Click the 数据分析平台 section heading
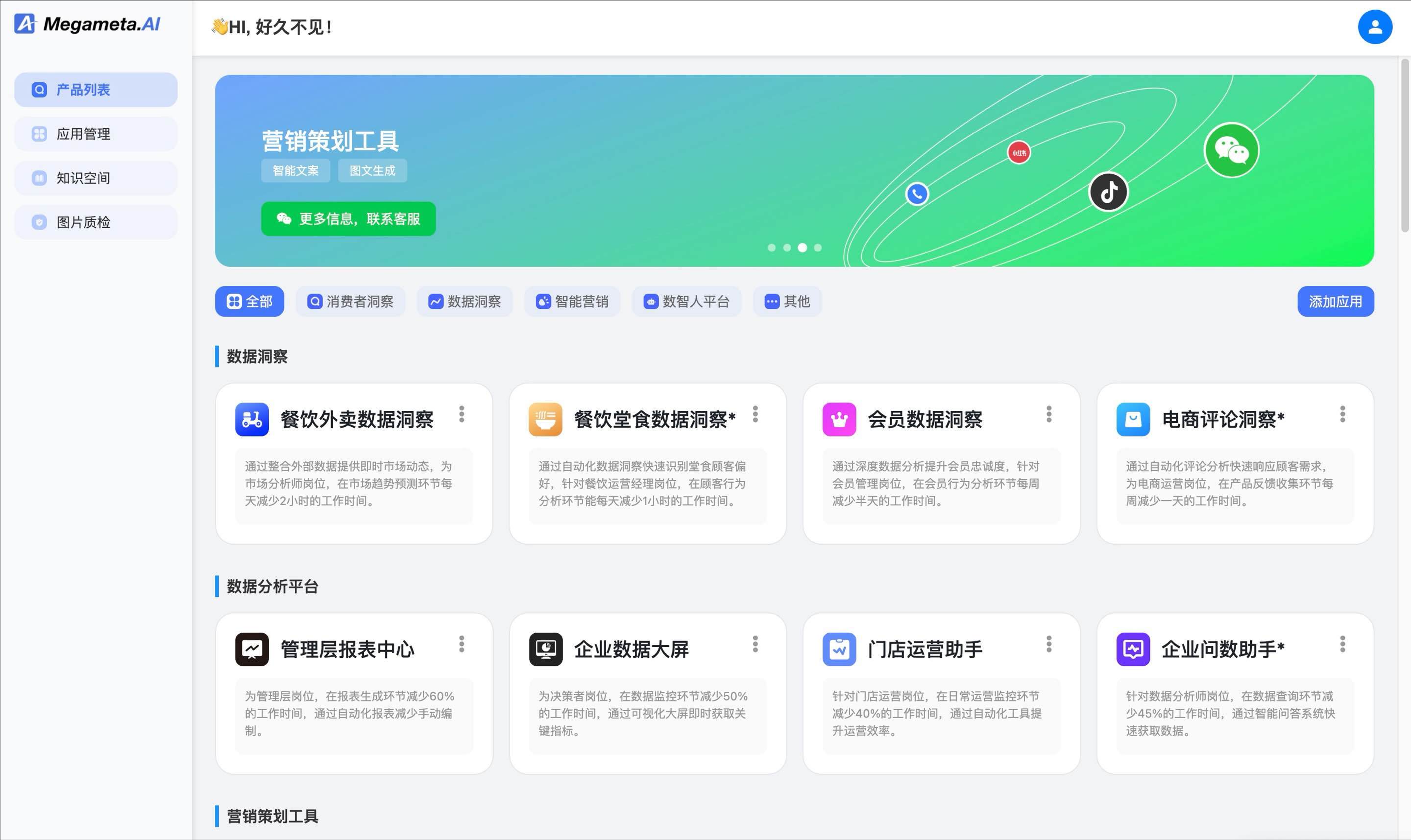The width and height of the screenshot is (1411, 840). click(272, 586)
